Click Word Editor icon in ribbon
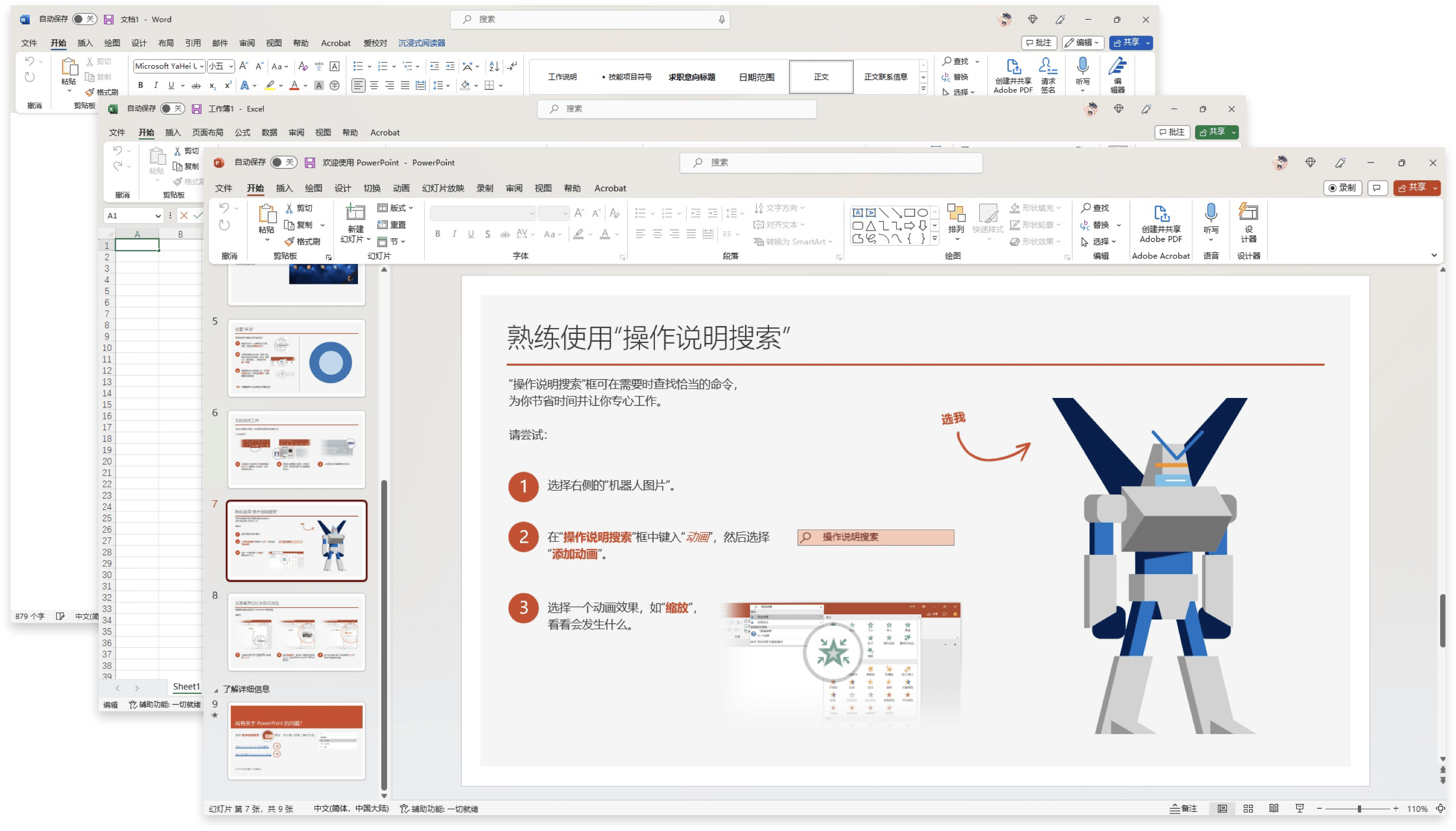1456x831 pixels. [x=1117, y=66]
